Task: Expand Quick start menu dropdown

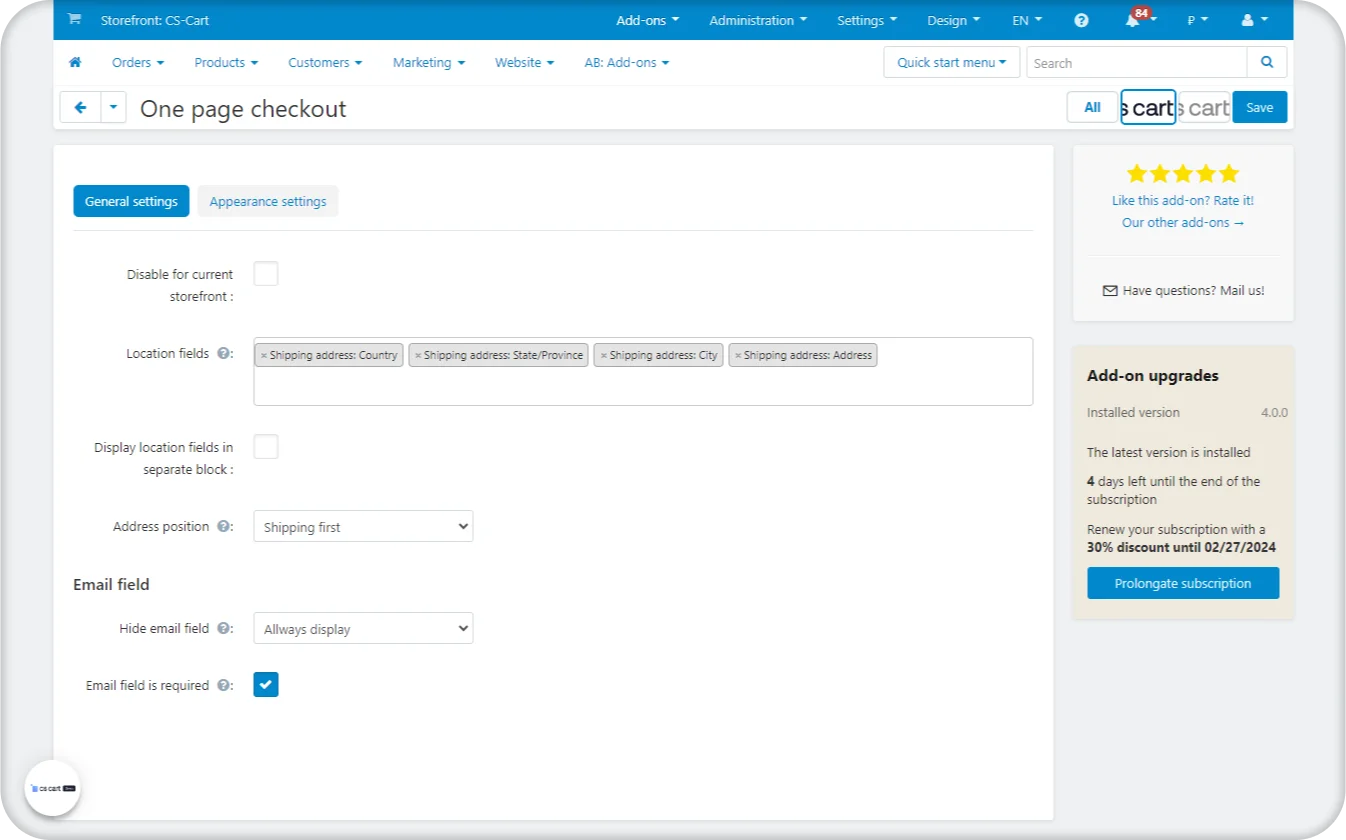Action: coord(951,62)
